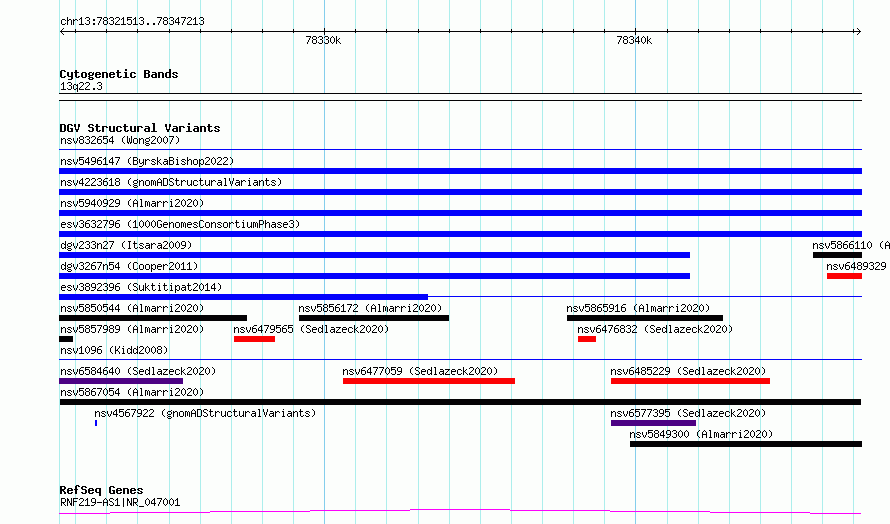Screen dimensions: 890x524
Task: Click the blue bar under esv3892396
Action: click(244, 297)
